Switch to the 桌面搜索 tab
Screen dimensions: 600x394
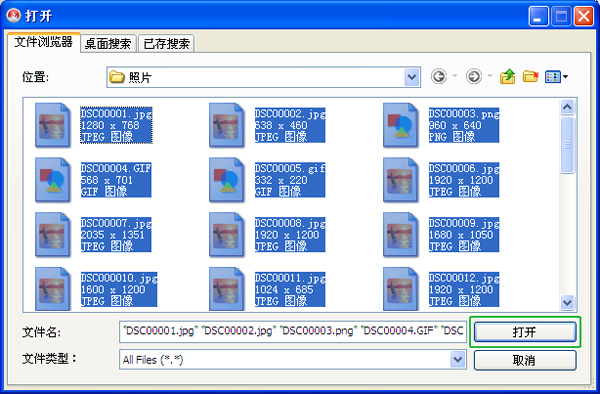[108, 44]
